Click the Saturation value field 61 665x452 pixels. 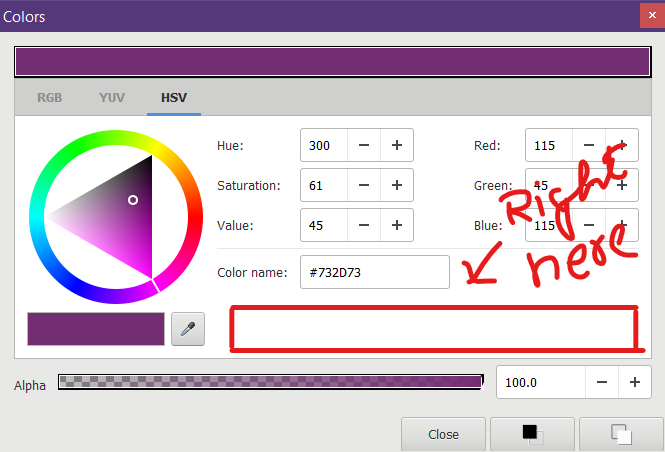pos(324,185)
